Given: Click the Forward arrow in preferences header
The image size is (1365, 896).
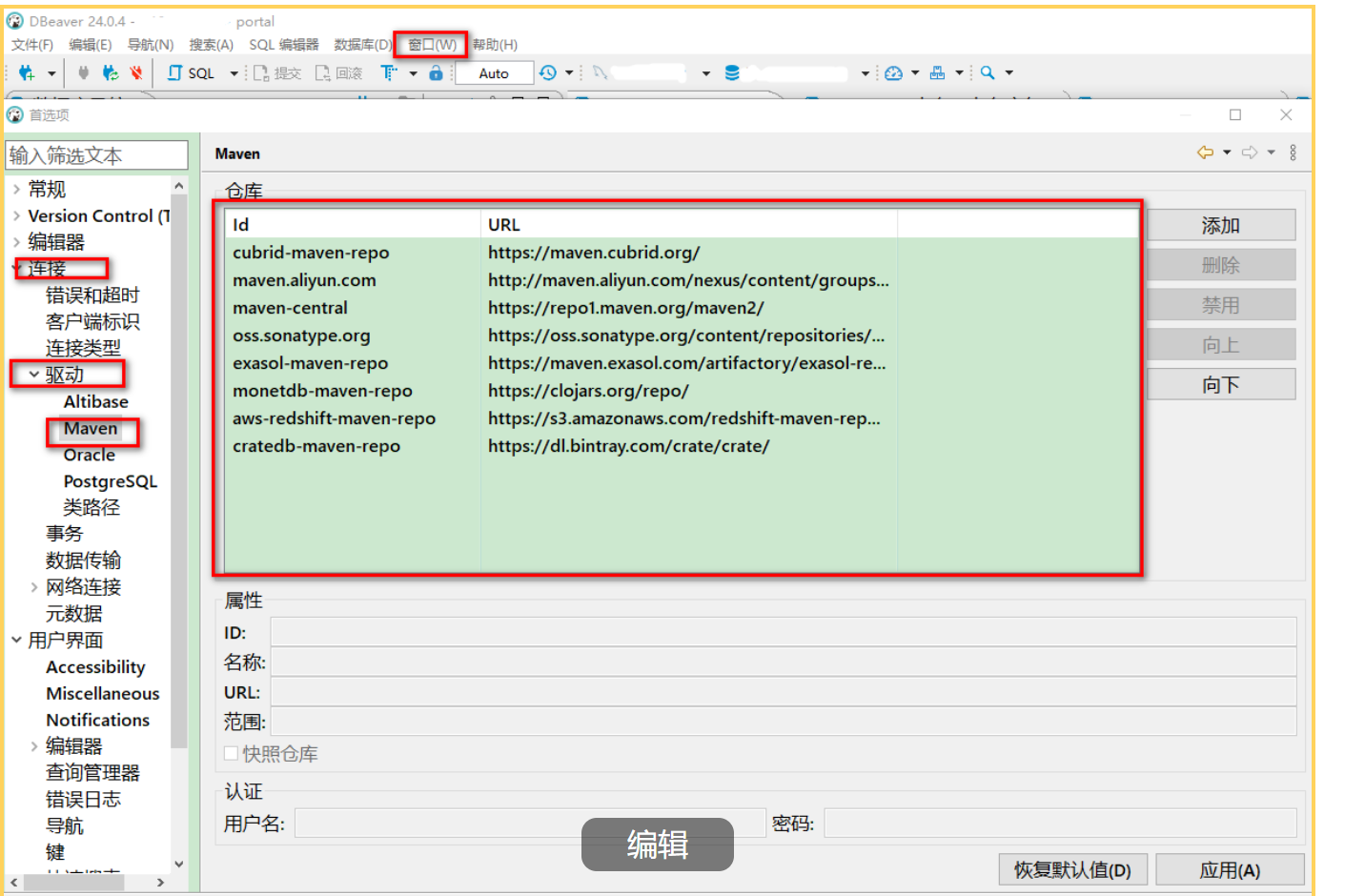Looking at the screenshot, I should (x=1250, y=153).
